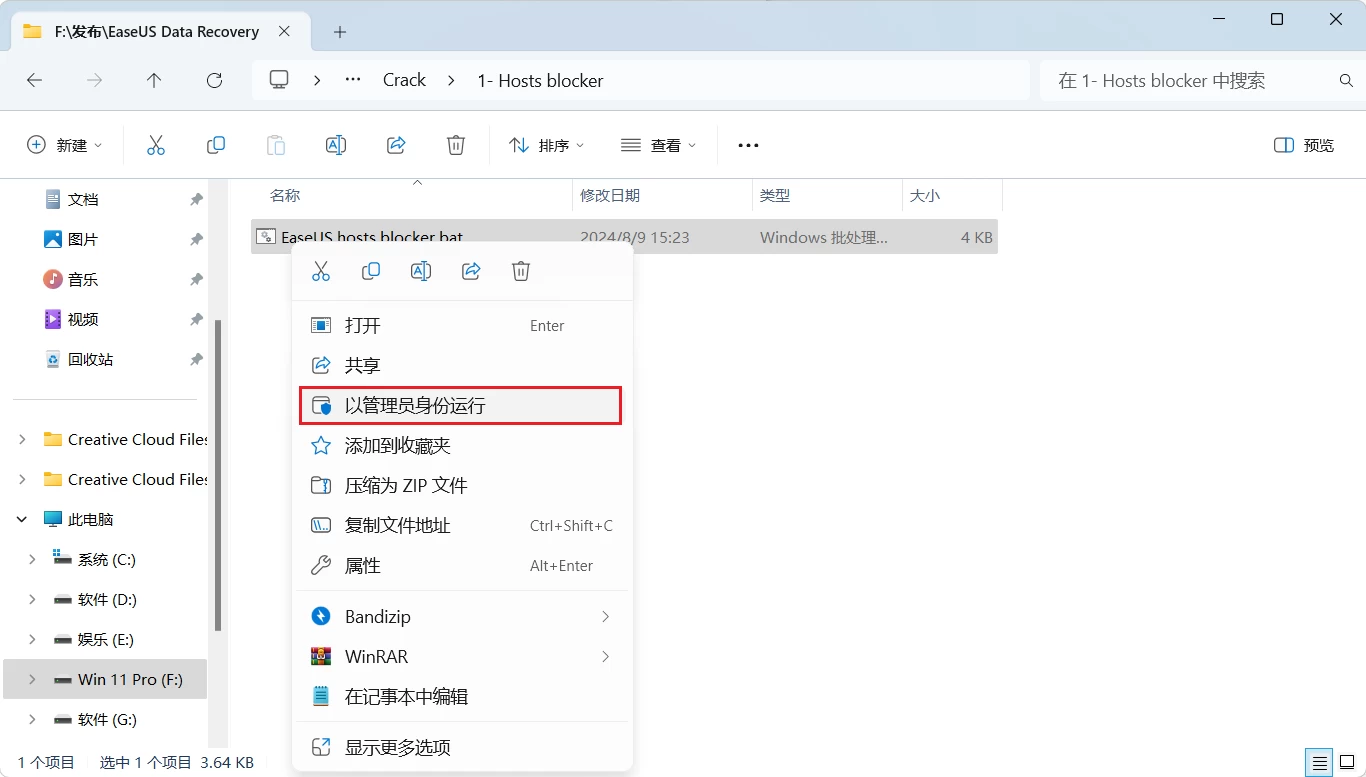Choose 属性 in the context menu
Screen dimensions: 1366x777
click(x=461, y=566)
